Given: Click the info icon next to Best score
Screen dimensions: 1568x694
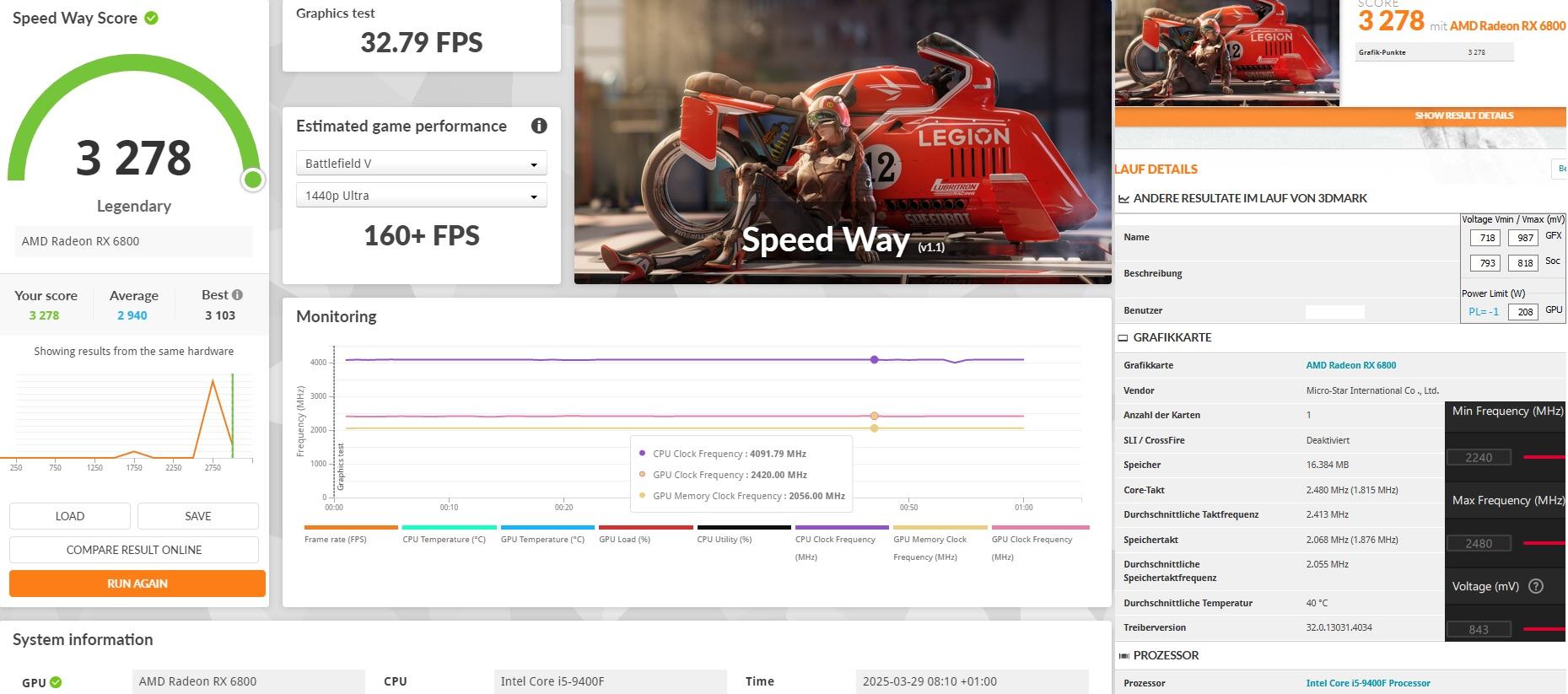Looking at the screenshot, I should 237,294.
